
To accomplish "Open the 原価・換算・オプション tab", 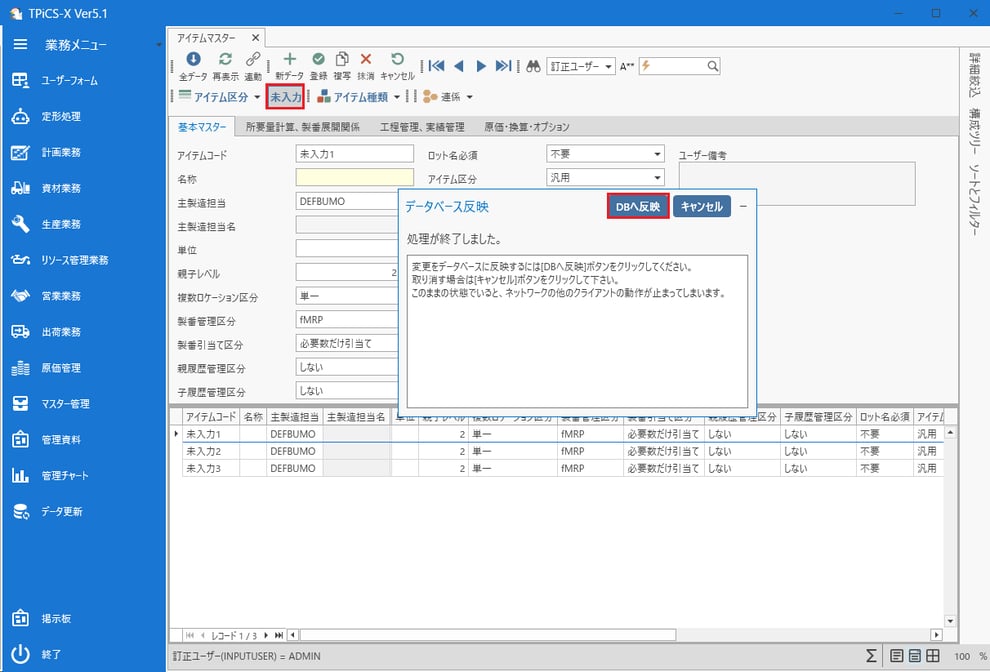I will pyautogui.click(x=526, y=127).
